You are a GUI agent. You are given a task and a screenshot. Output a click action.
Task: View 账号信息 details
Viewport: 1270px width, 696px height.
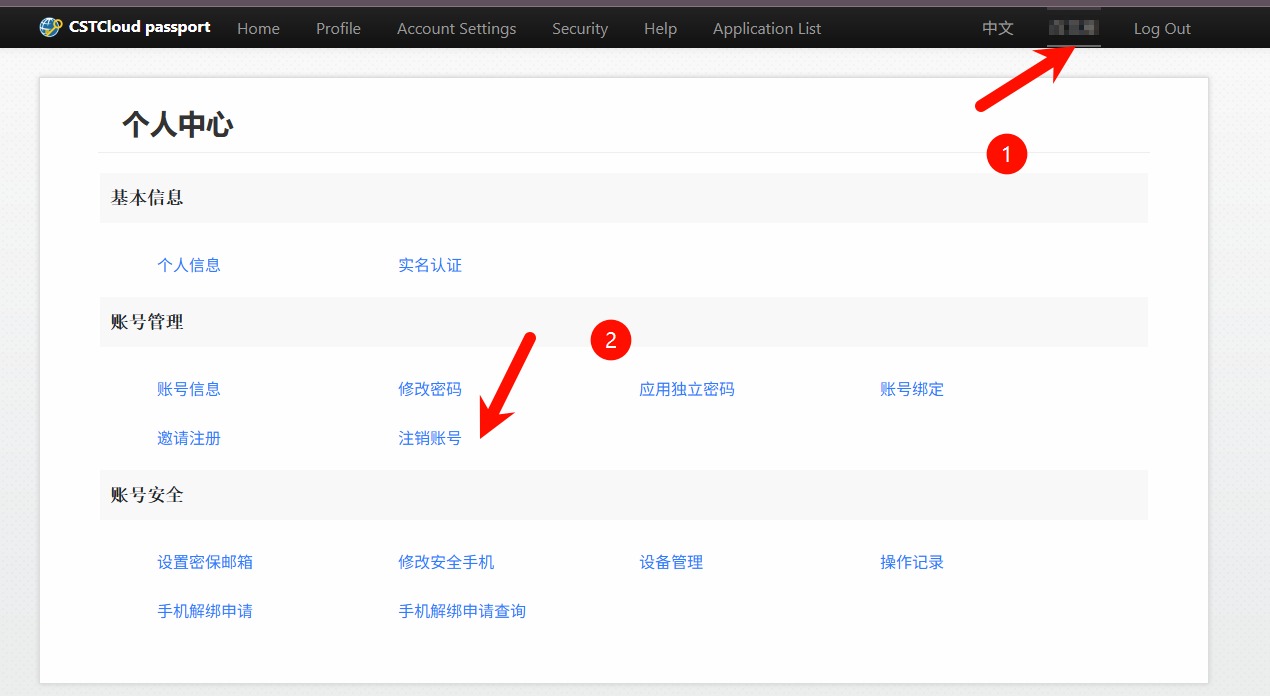click(x=189, y=389)
